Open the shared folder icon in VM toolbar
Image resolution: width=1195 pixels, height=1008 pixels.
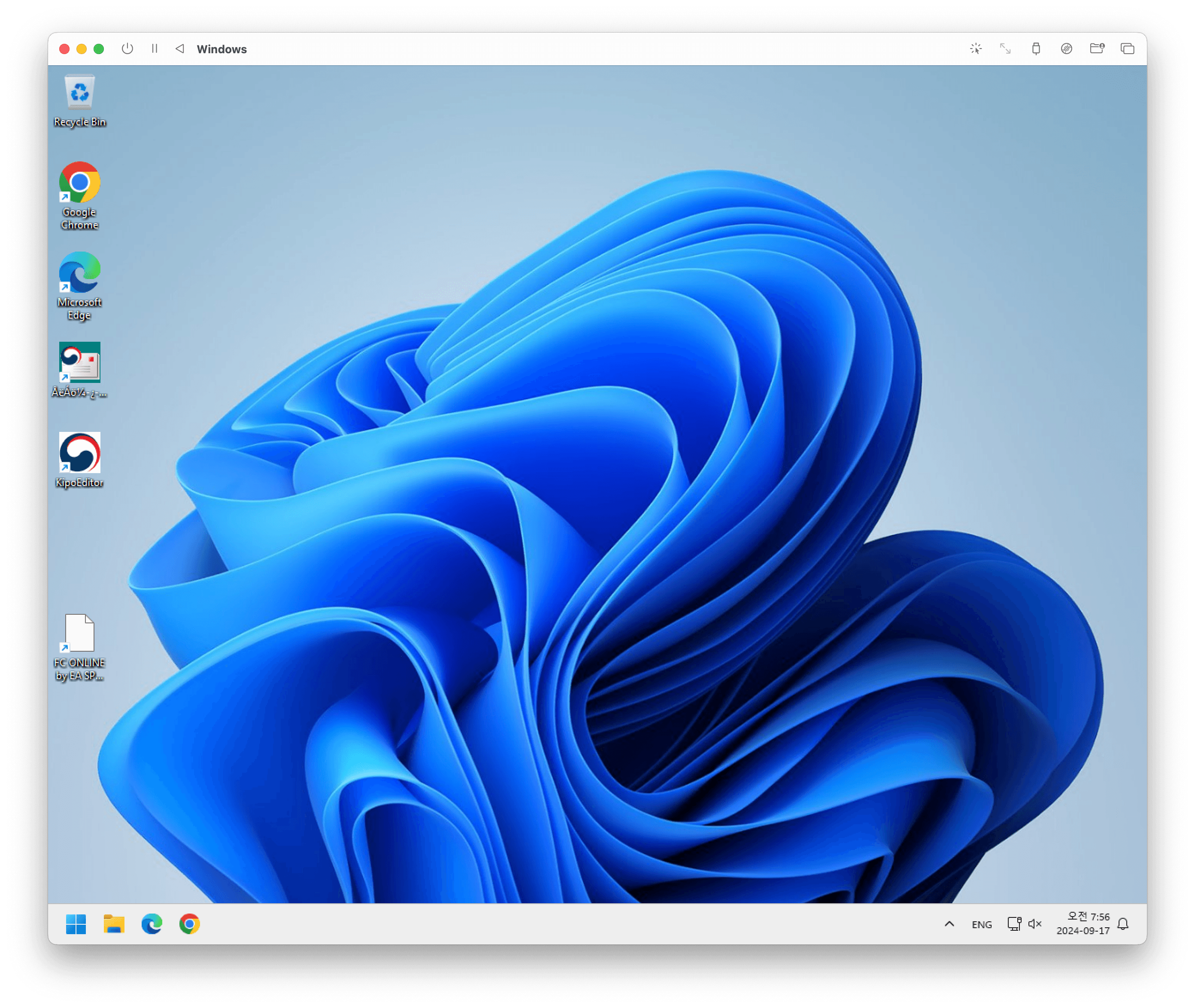coord(1097,49)
